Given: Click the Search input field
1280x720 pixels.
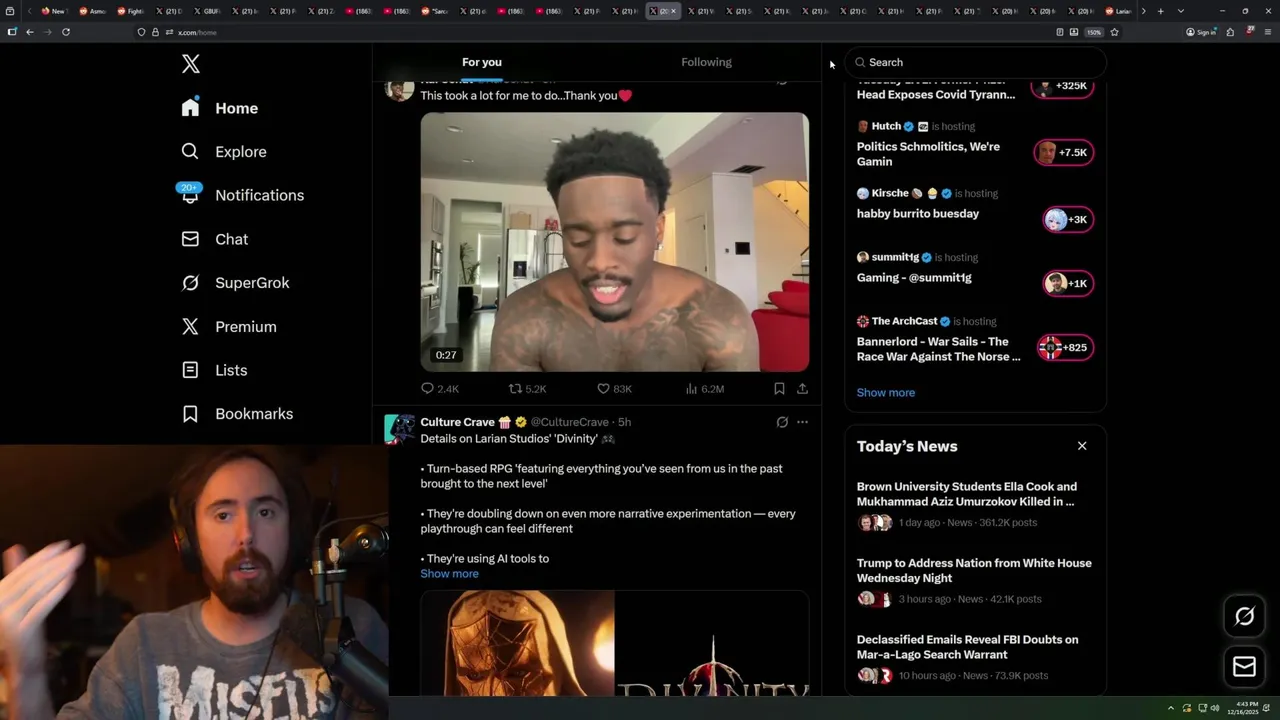Looking at the screenshot, I should [x=976, y=62].
